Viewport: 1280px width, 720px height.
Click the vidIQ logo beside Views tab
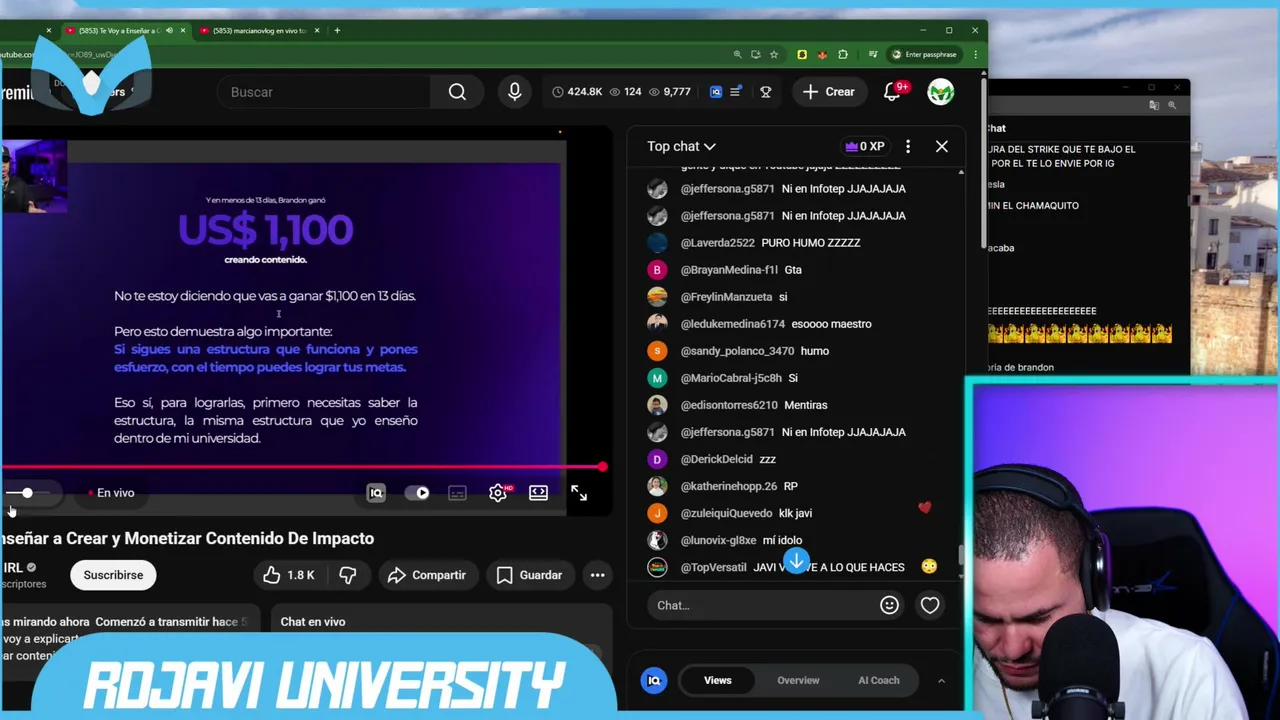pos(654,680)
